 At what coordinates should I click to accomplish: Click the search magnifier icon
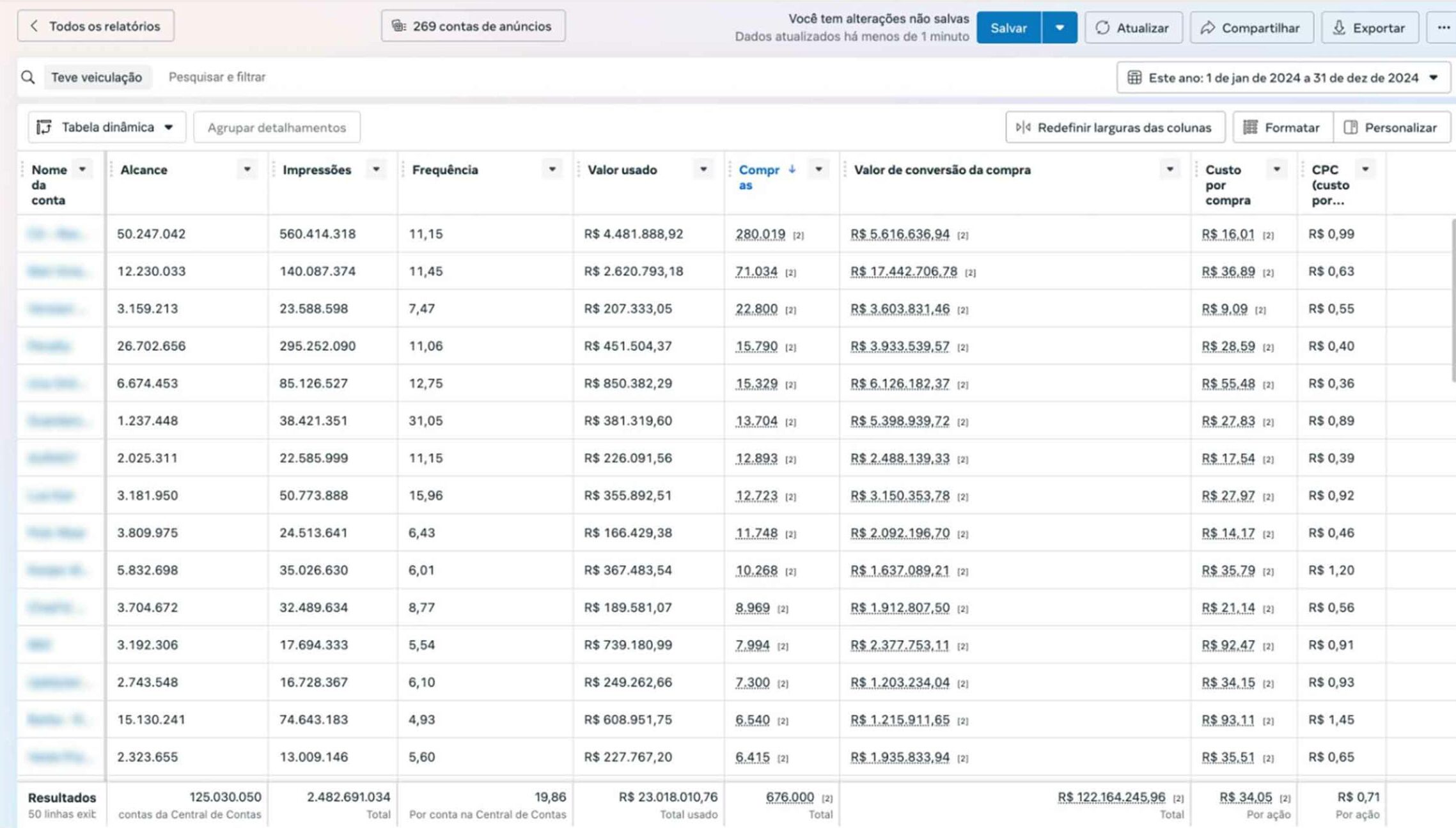coord(27,77)
